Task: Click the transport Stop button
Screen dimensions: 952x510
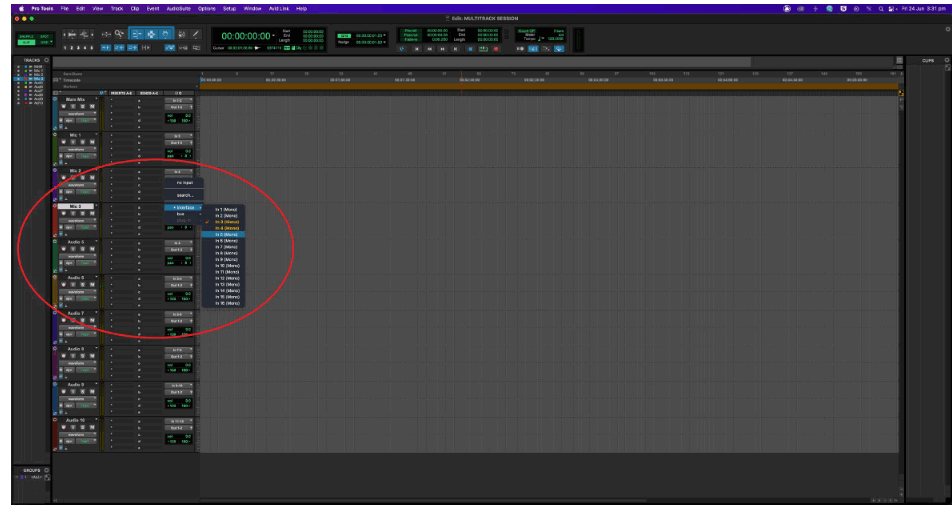Action: [x=471, y=49]
